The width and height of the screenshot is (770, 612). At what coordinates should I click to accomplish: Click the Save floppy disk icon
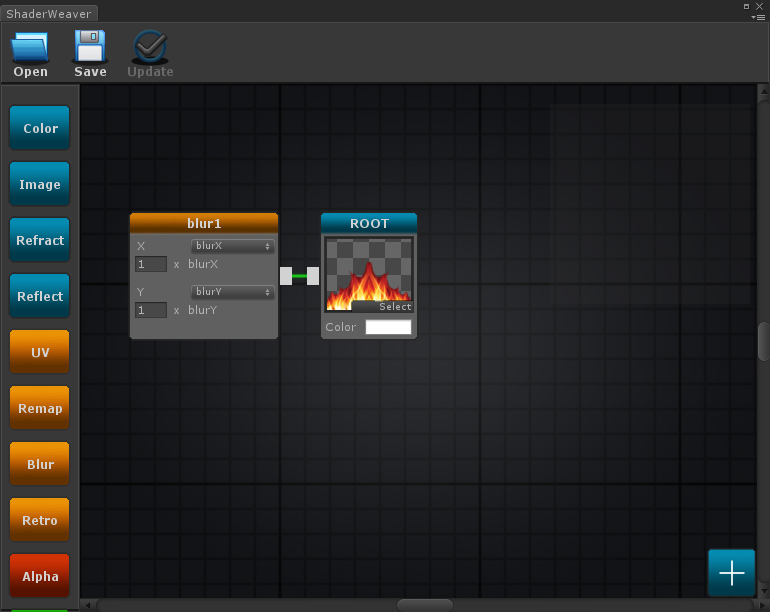tap(90, 46)
